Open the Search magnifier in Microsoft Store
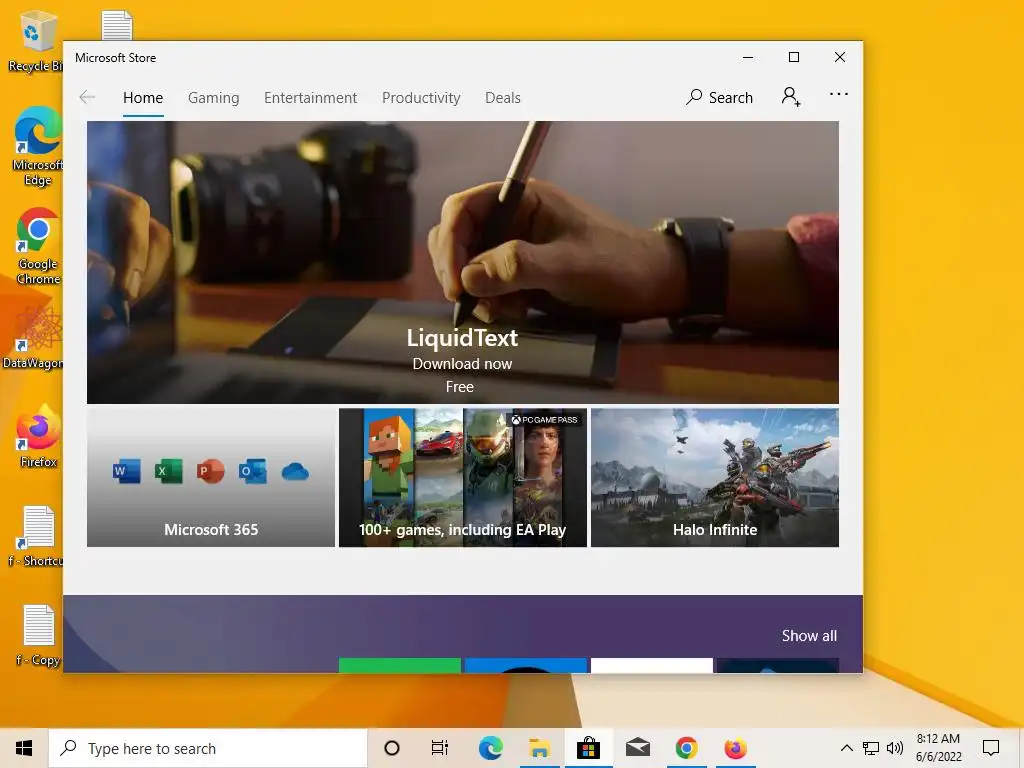The height and width of the screenshot is (768, 1024). [719, 97]
